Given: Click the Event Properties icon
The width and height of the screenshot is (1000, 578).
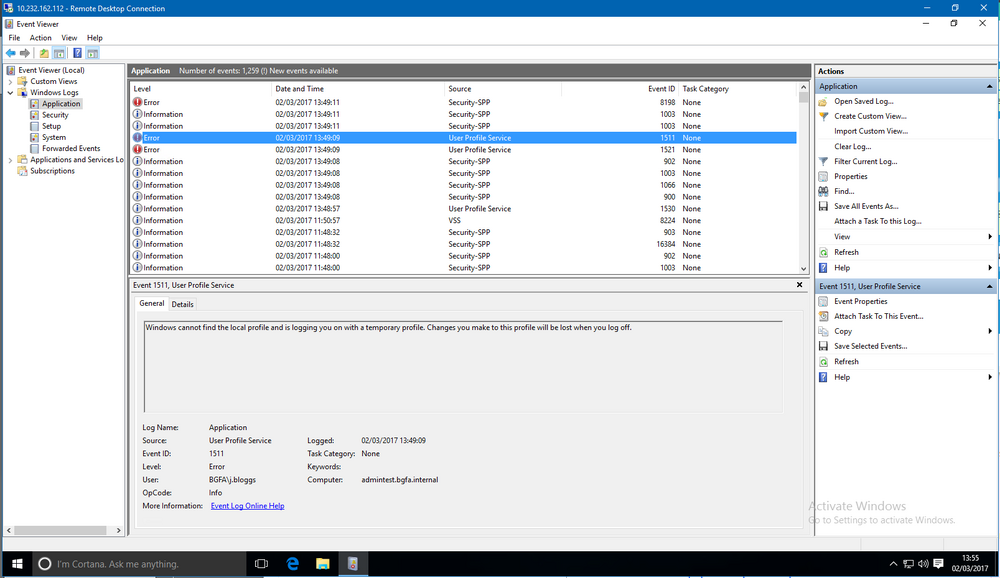Looking at the screenshot, I should click(x=823, y=301).
